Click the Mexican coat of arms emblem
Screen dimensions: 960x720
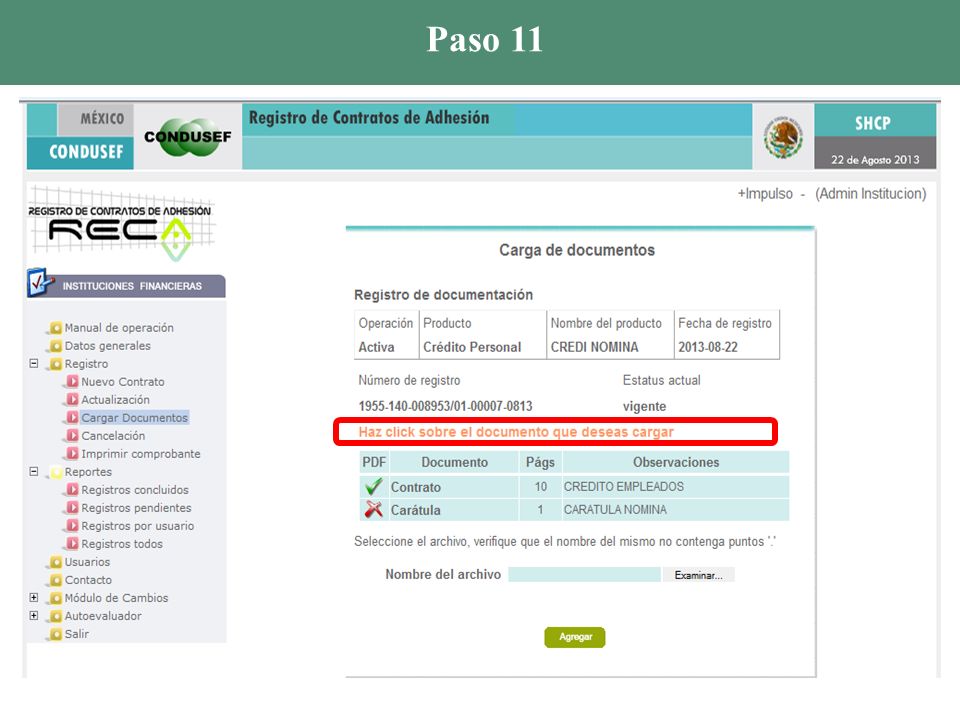[783, 137]
